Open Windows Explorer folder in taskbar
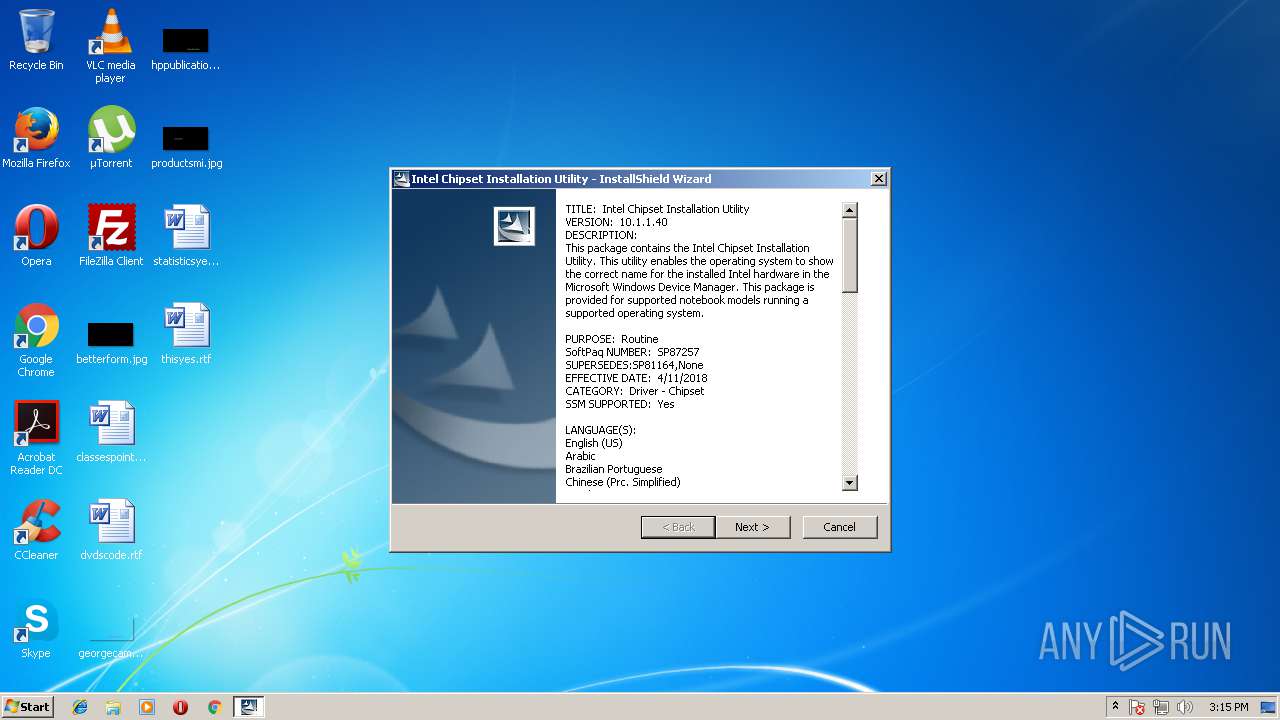This screenshot has width=1280, height=720. tap(113, 707)
